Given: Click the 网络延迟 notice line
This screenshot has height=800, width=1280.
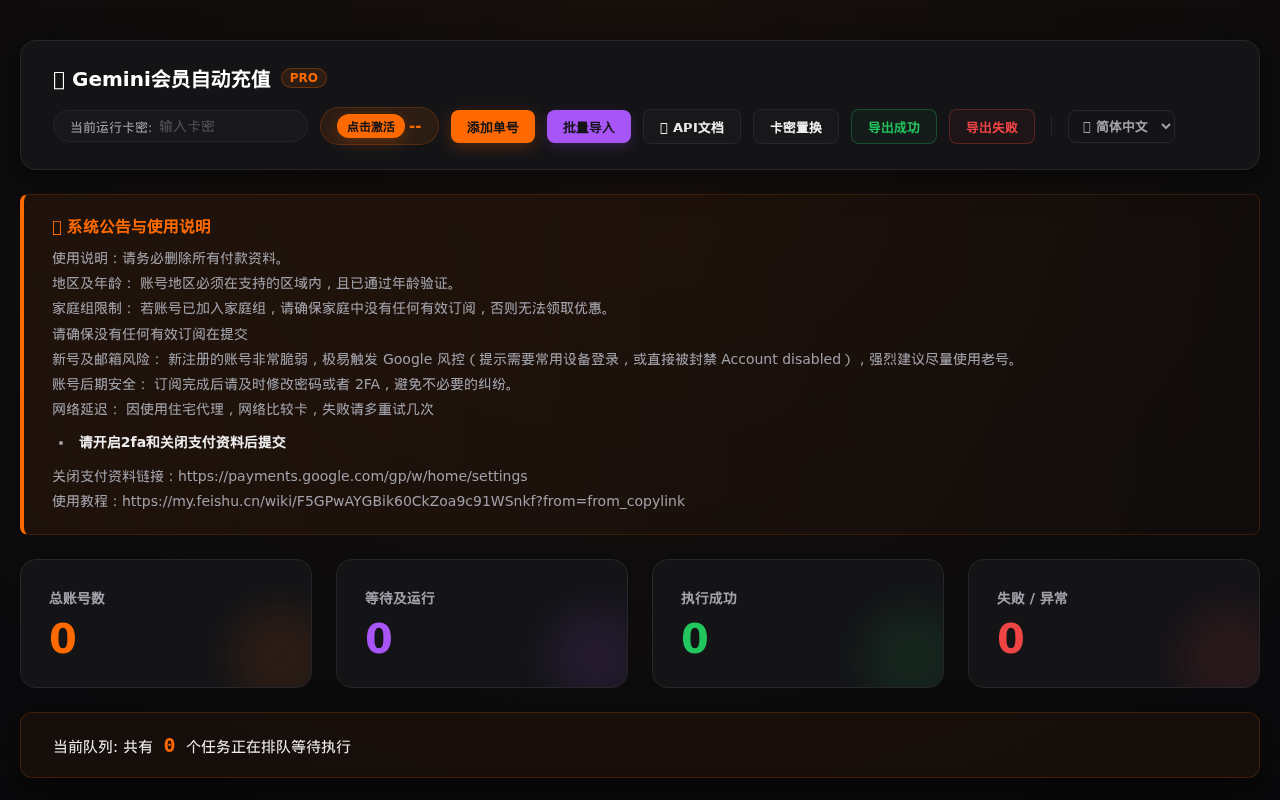Looking at the screenshot, I should [x=243, y=409].
